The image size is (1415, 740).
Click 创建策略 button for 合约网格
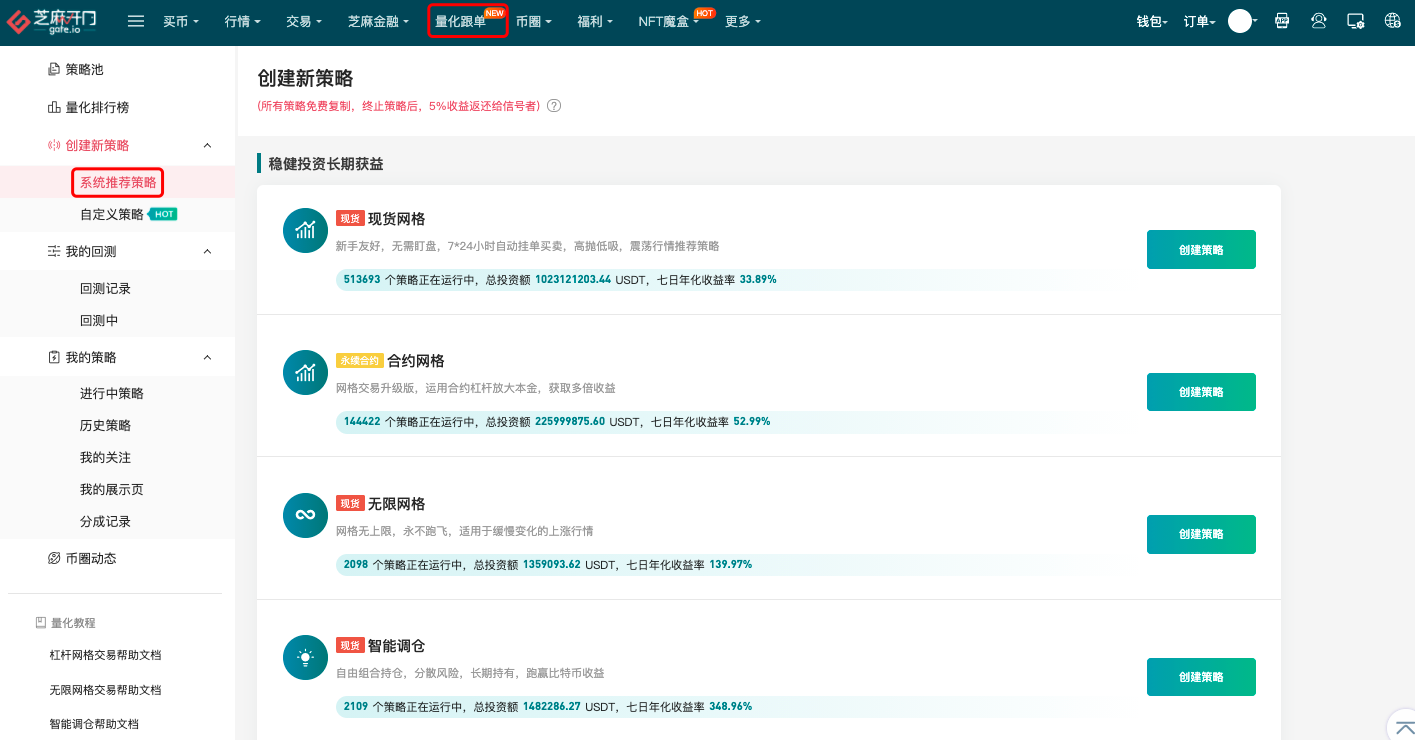point(1201,392)
